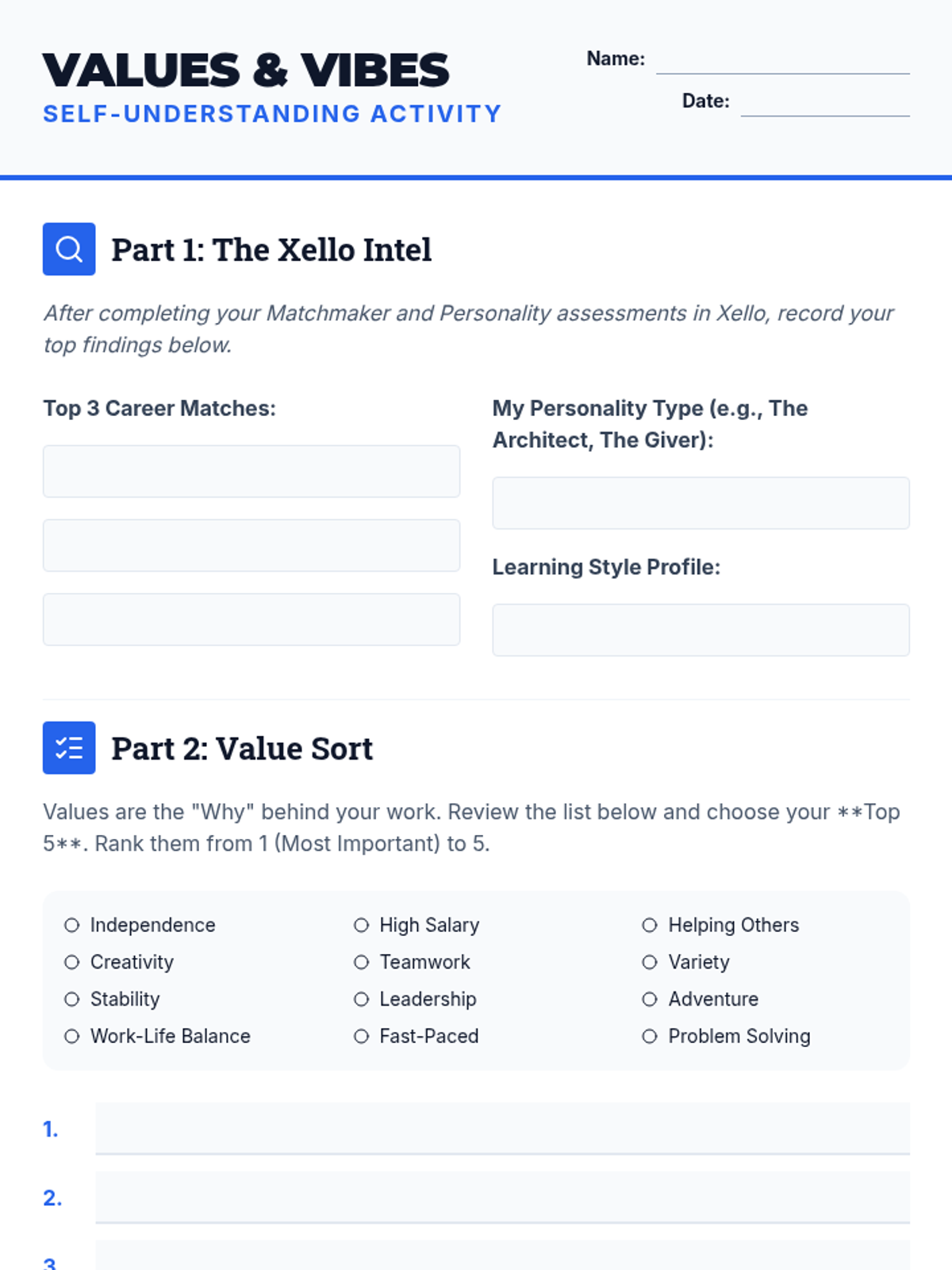
Task: Select the Helping Others option
Action: pos(650,925)
